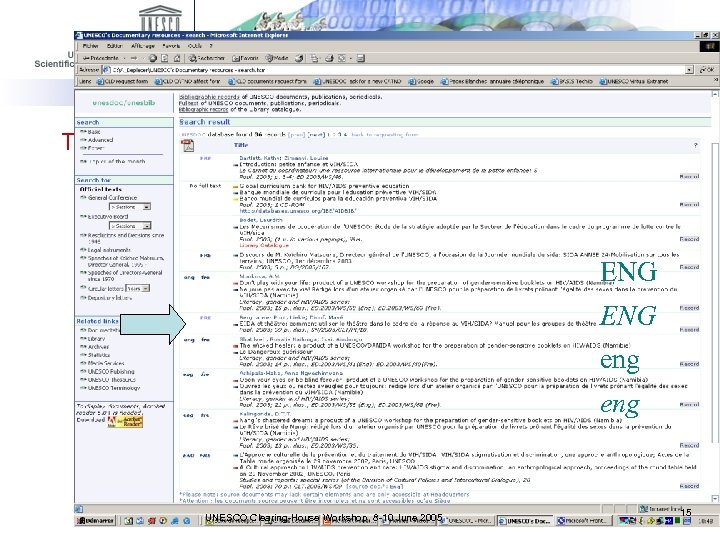Open the UNESCO Thesaurus link
Screen dimensions: 720x540
click(112, 380)
